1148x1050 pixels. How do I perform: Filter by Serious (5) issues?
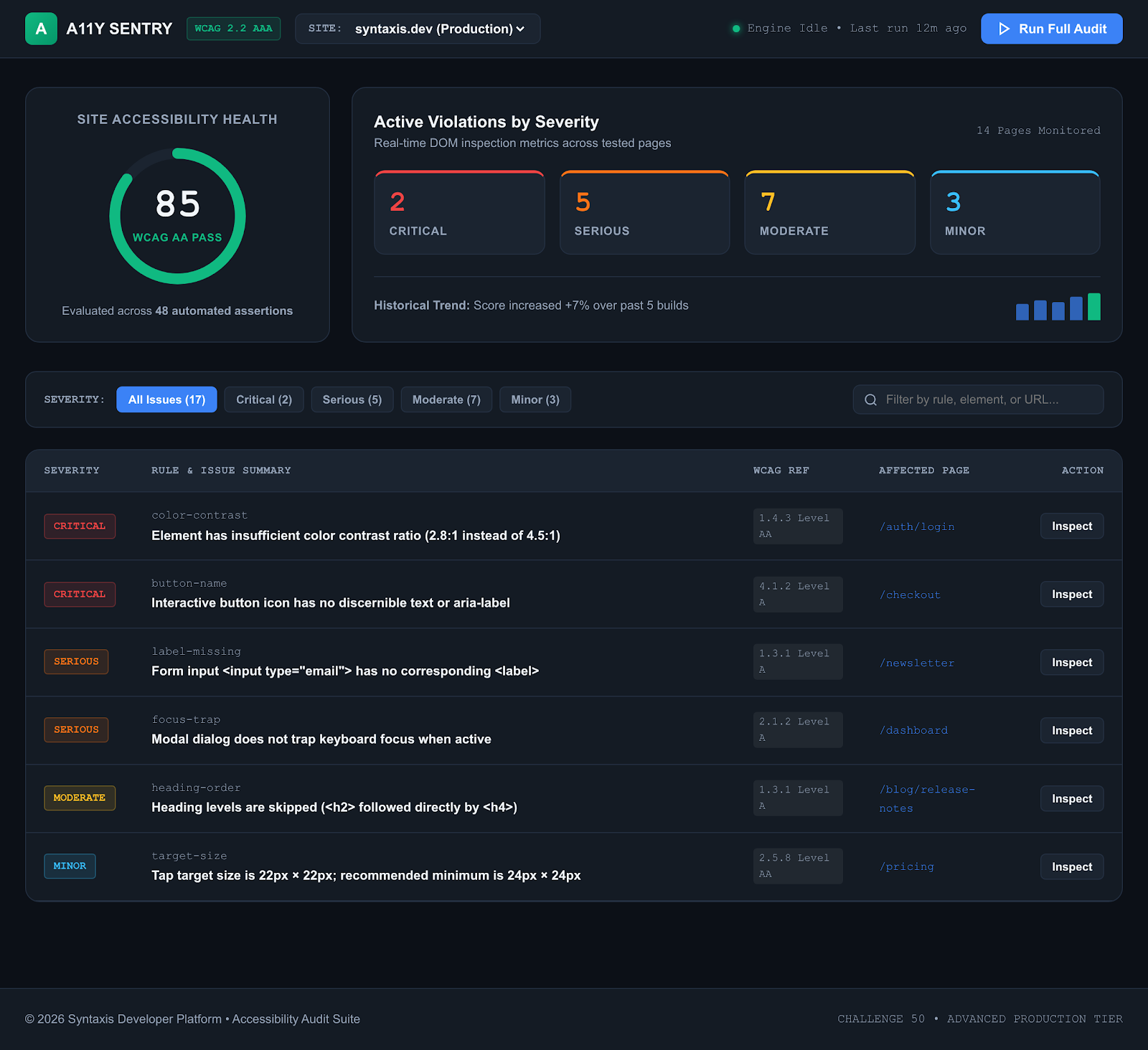(352, 400)
